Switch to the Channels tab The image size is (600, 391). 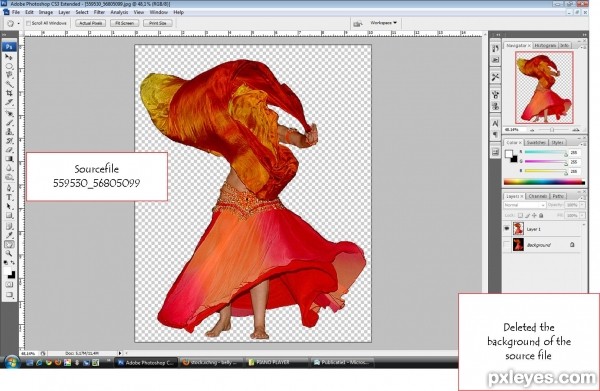coord(537,196)
